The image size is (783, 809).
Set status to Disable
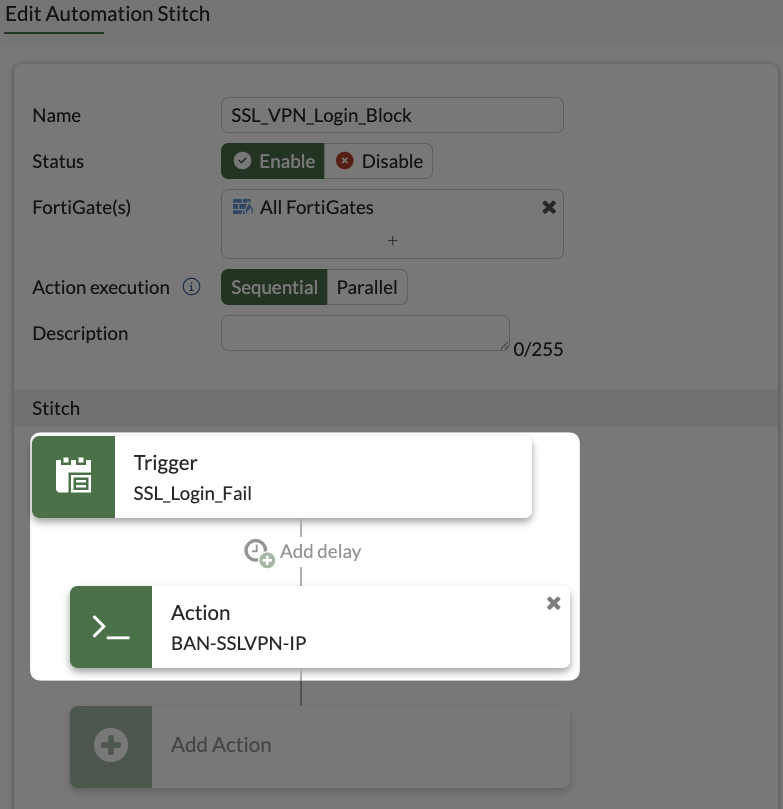click(379, 161)
